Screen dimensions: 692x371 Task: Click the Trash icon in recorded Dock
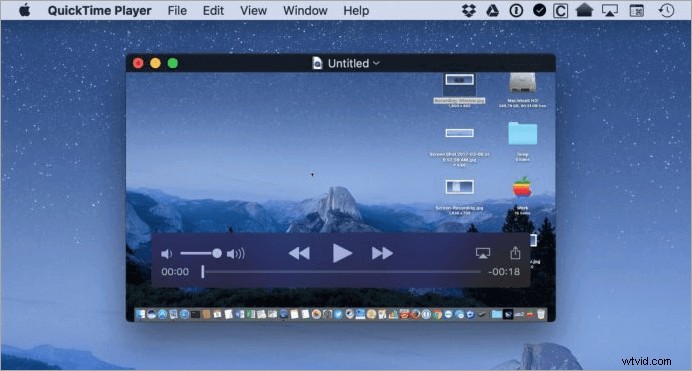coord(541,314)
